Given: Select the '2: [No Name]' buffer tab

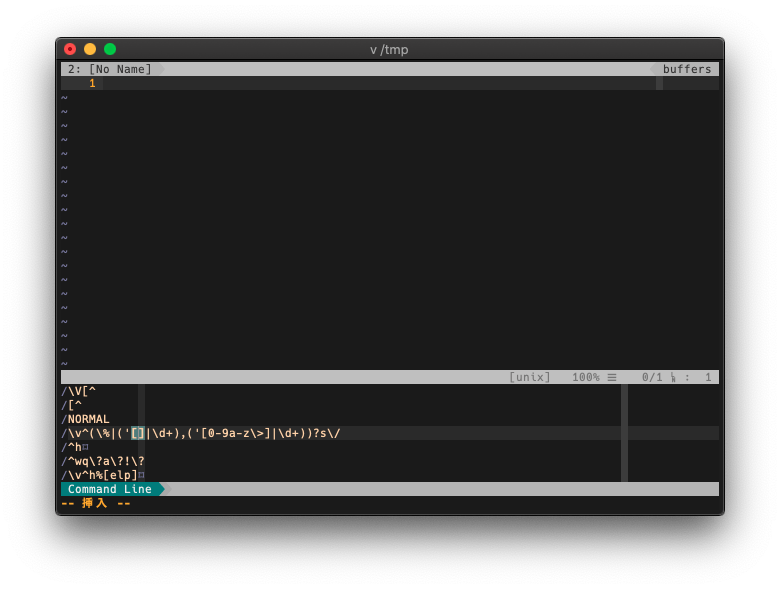Looking at the screenshot, I should click(x=110, y=69).
